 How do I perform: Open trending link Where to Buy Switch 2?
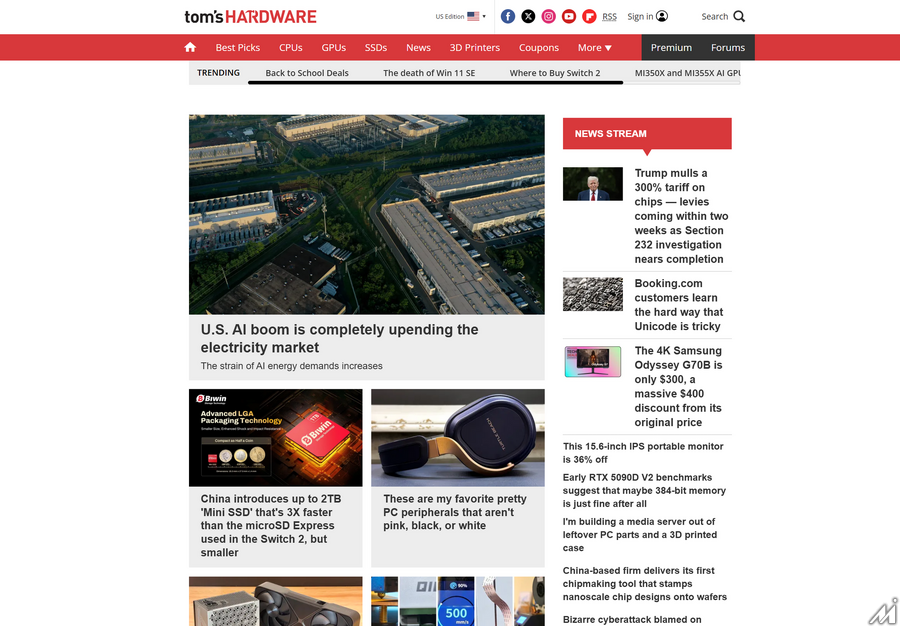tap(555, 73)
